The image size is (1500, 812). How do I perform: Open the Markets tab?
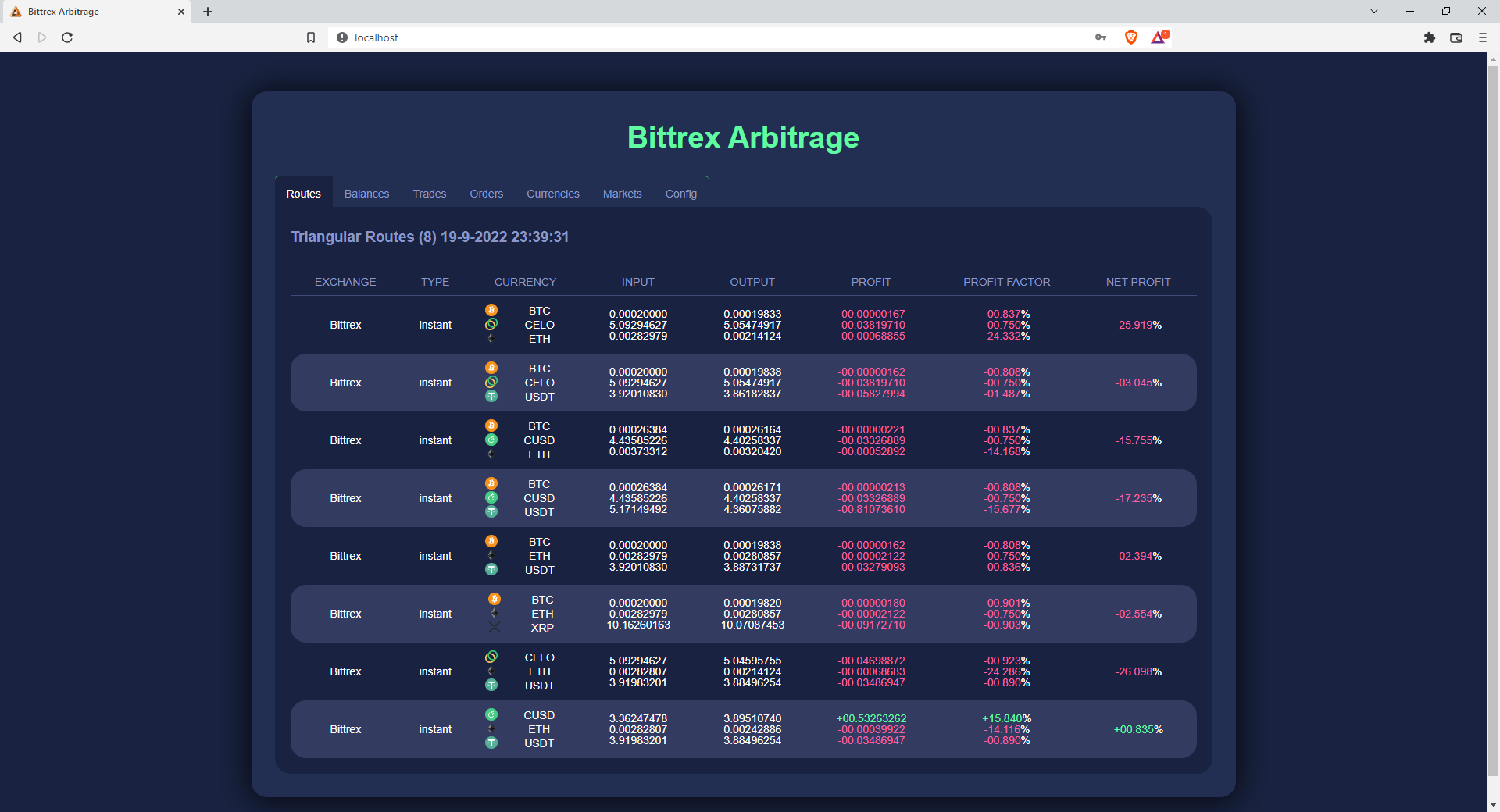[x=622, y=194]
